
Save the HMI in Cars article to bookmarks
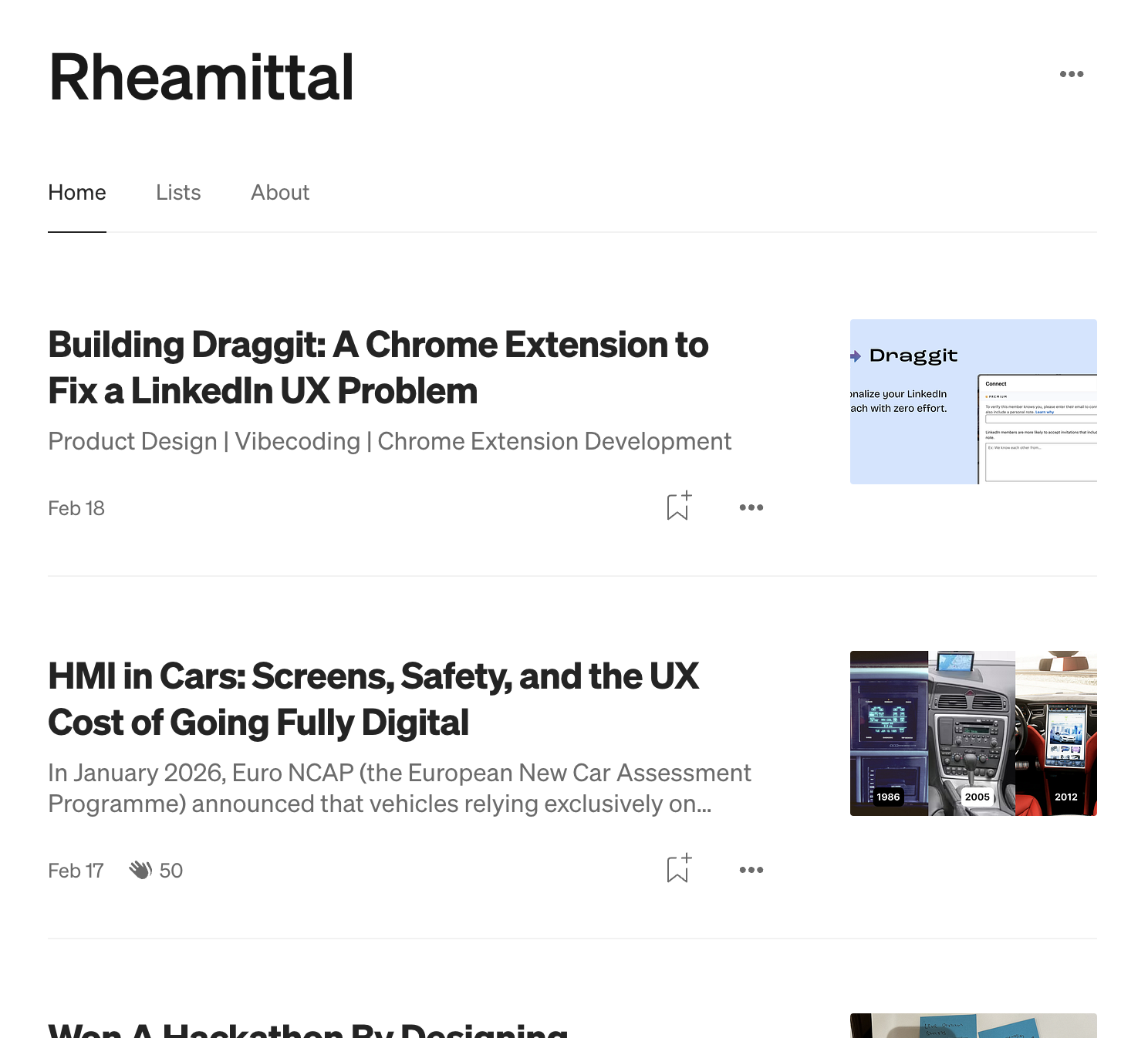(x=677, y=869)
